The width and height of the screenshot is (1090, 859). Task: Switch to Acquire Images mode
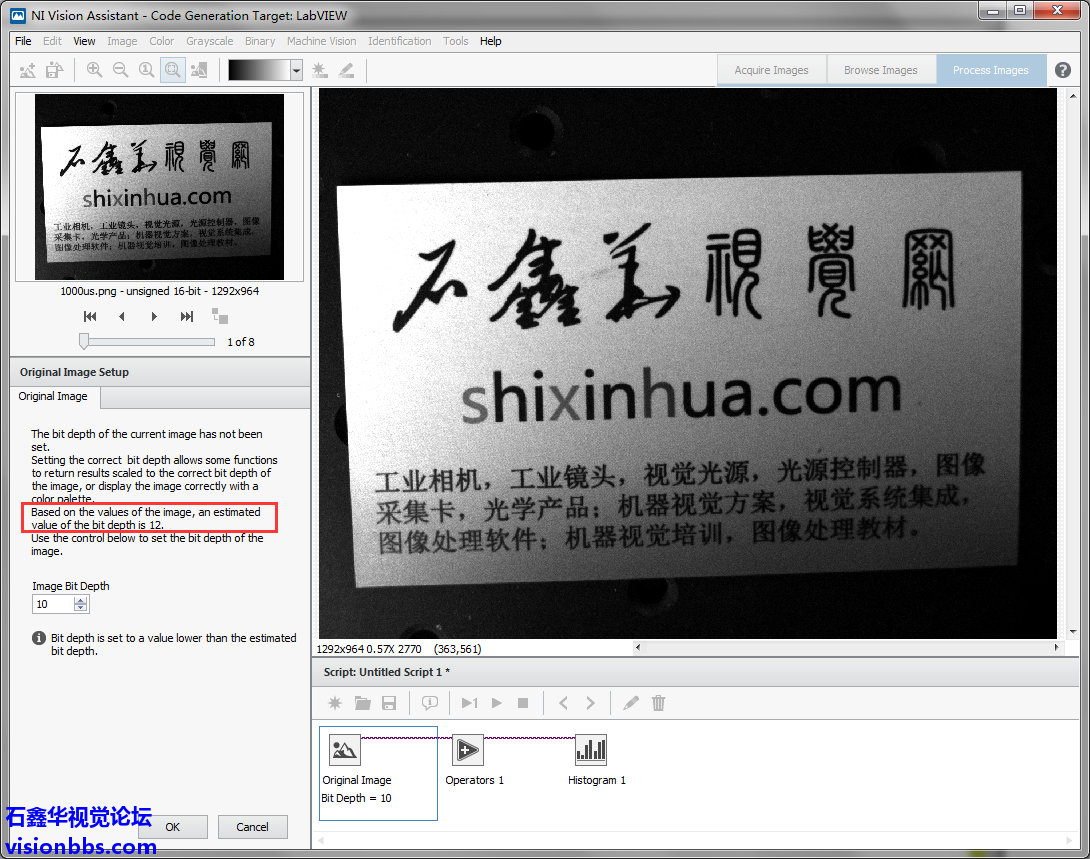[x=772, y=70]
